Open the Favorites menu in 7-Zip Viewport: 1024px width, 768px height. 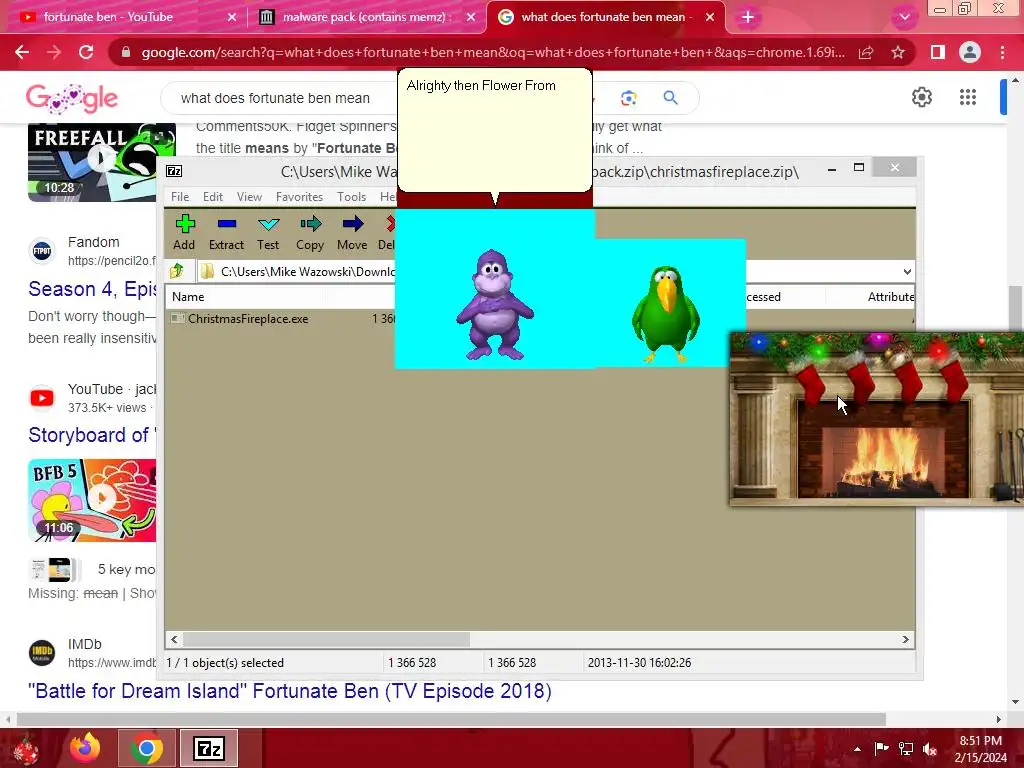coord(299,197)
